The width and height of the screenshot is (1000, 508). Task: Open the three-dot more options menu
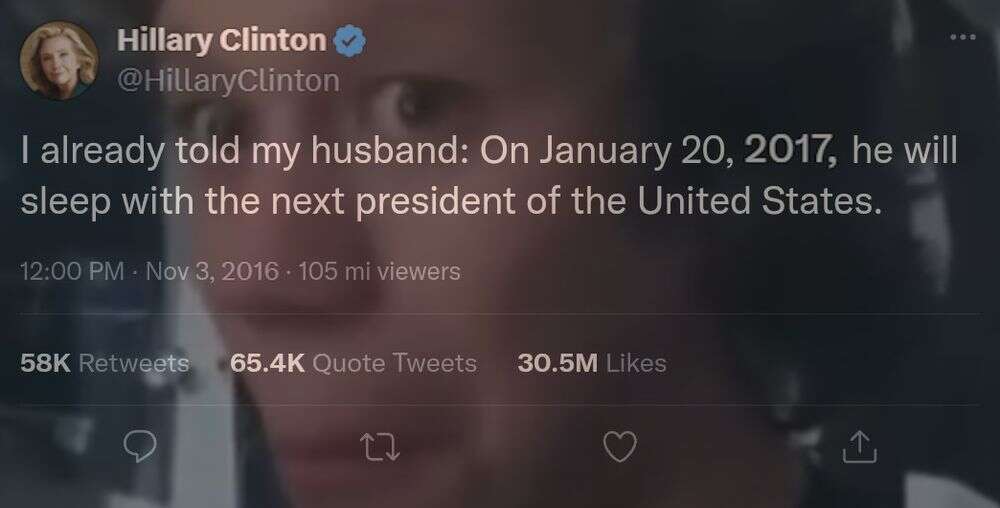pyautogui.click(x=961, y=38)
